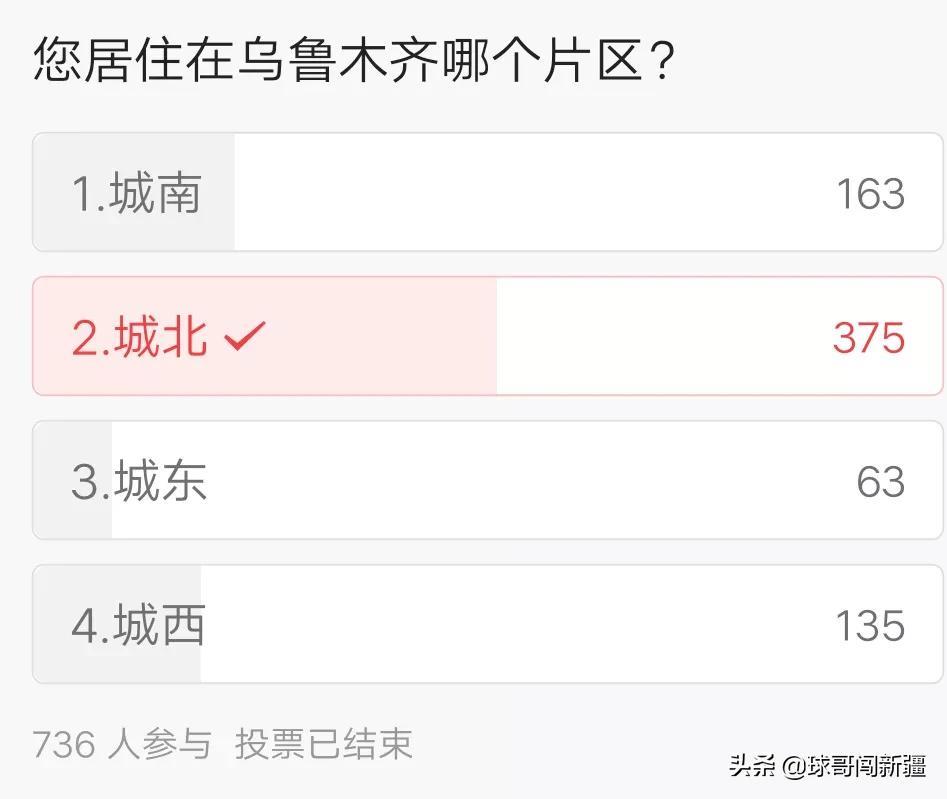Select the 3.城东 poll option
947x799 pixels.
point(487,480)
